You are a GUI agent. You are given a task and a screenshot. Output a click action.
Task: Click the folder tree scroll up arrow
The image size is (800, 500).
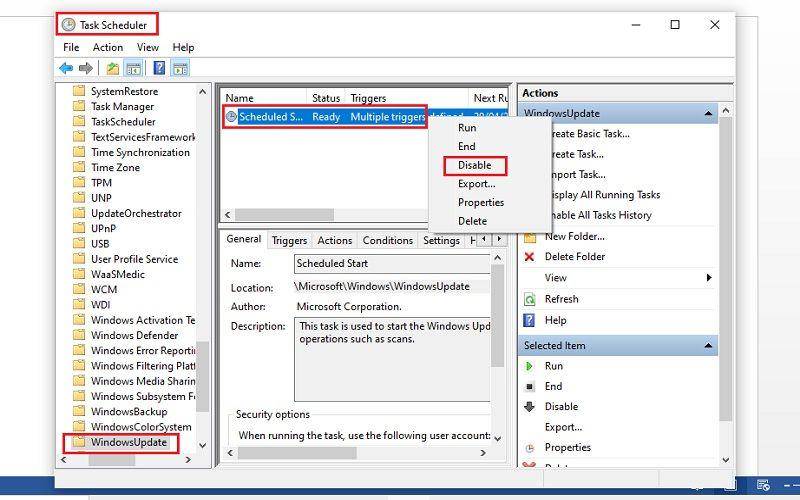tap(203, 92)
